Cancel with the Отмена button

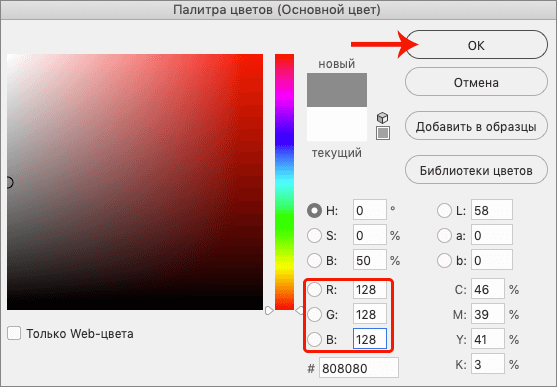click(476, 82)
